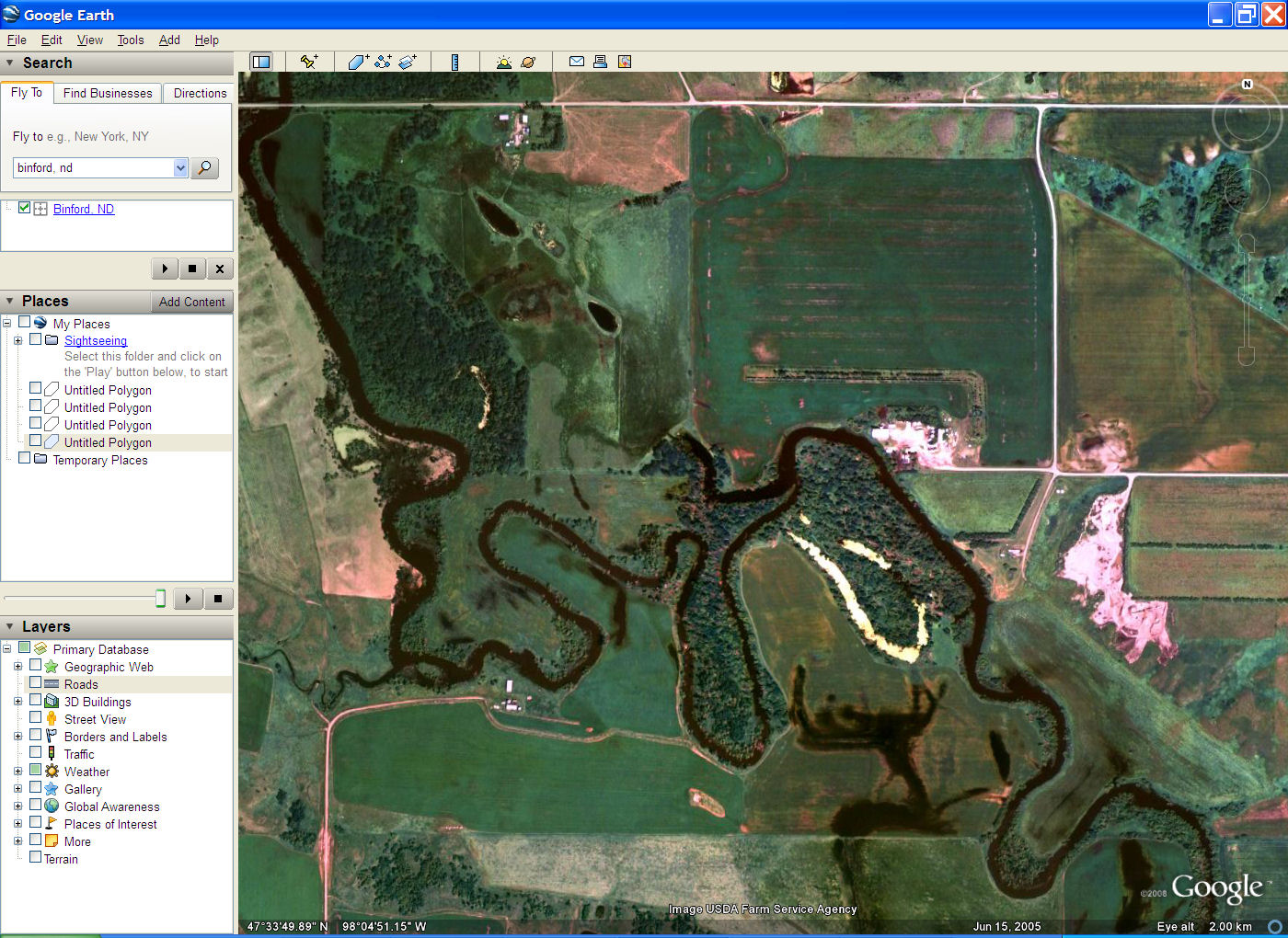Enable the Geographic Web layer checkbox

coord(35,665)
